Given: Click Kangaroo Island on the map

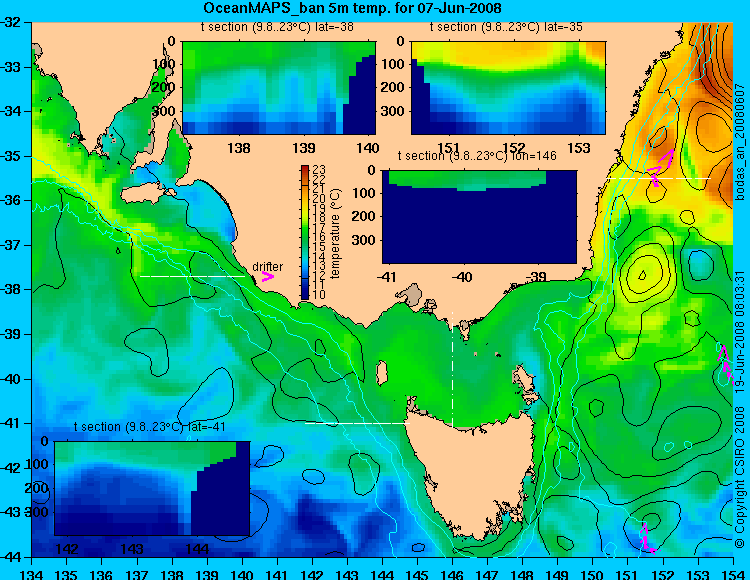Looking at the screenshot, I should coord(145,194).
